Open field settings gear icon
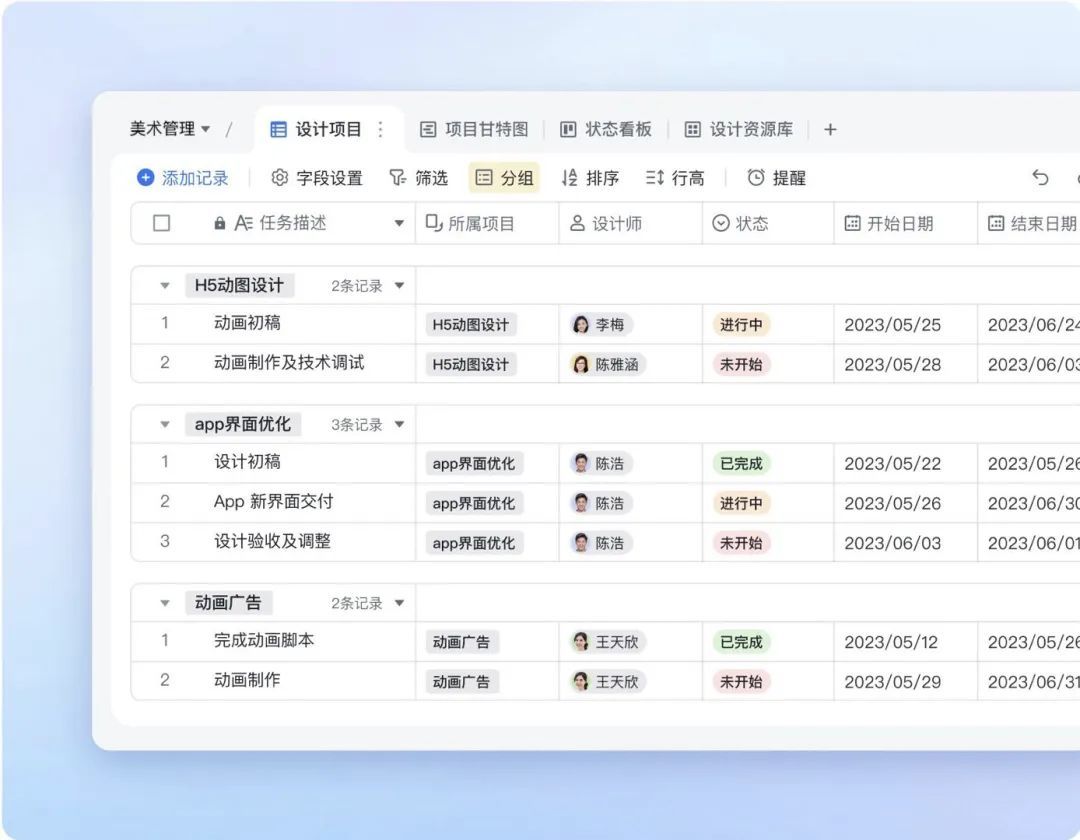This screenshot has height=840, width=1080. tap(280, 178)
